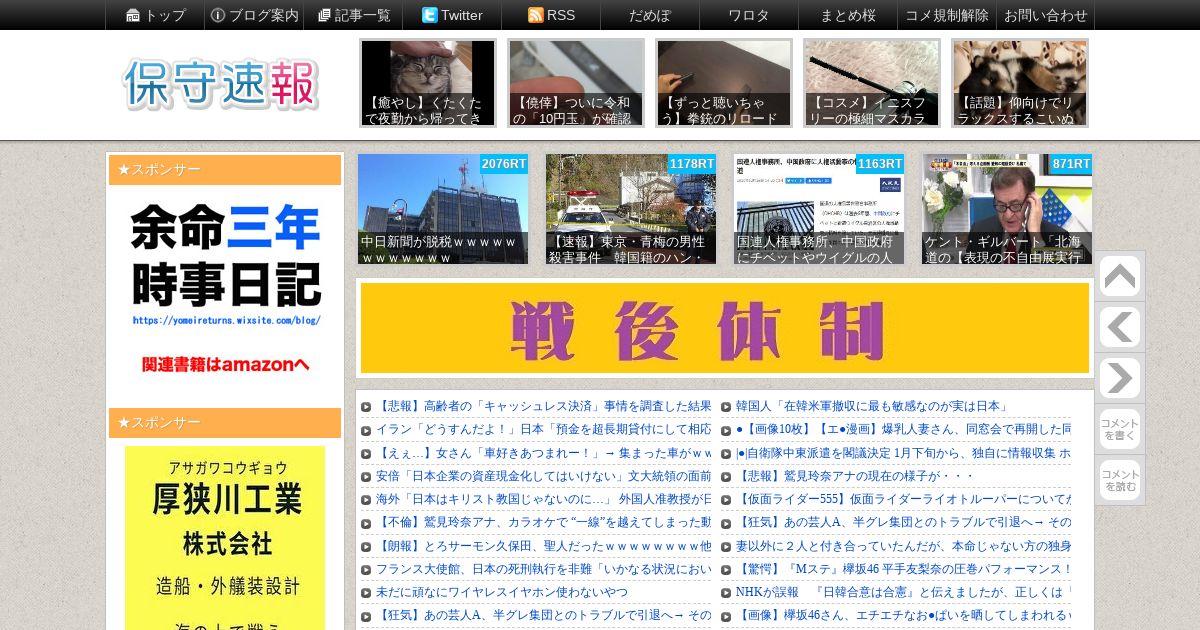Open 国連人権事務所 1163RT article image
The height and width of the screenshot is (630, 1200).
click(819, 209)
